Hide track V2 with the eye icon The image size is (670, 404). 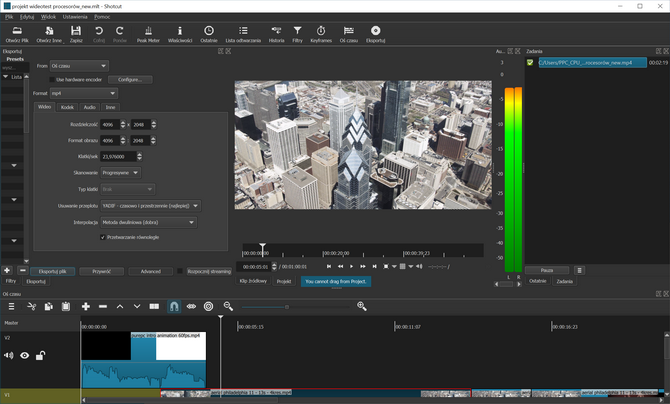click(x=25, y=355)
